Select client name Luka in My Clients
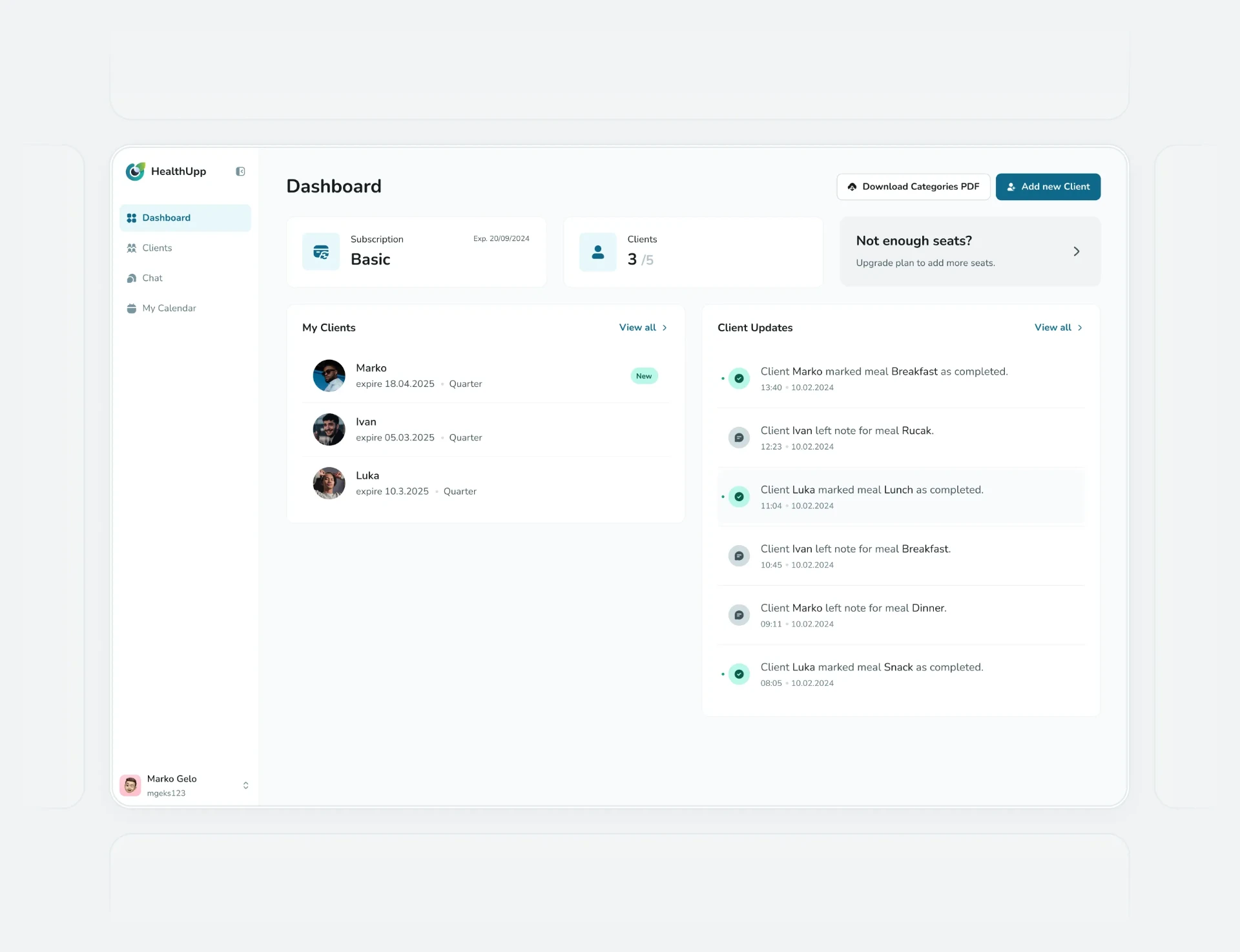The image size is (1240, 952). tap(367, 475)
